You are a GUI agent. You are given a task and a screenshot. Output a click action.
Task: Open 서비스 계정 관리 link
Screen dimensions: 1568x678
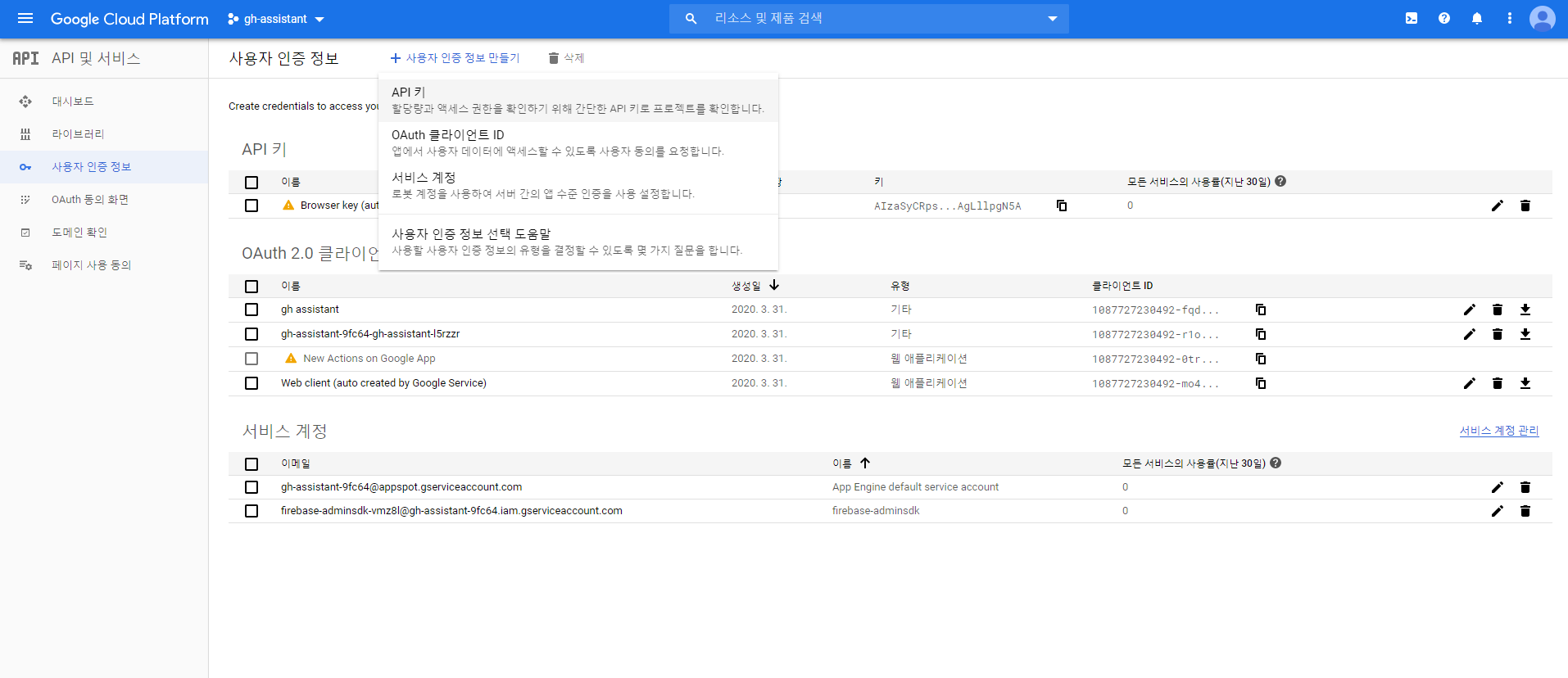click(x=1499, y=431)
